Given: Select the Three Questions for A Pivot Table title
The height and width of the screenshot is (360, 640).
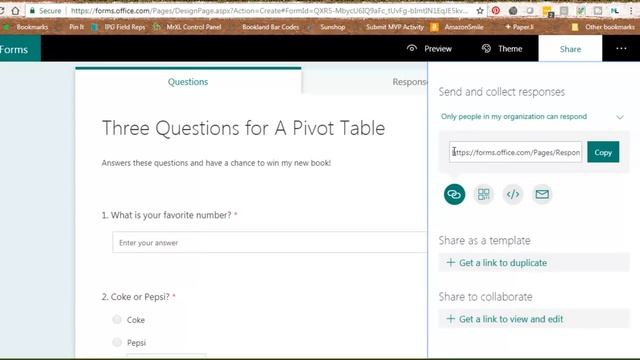Looking at the screenshot, I should coord(243,128).
